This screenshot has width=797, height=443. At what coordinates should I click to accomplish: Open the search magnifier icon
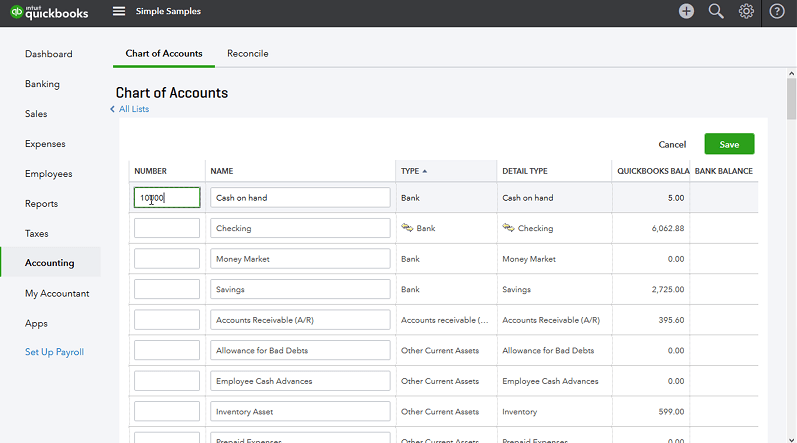[x=716, y=11]
